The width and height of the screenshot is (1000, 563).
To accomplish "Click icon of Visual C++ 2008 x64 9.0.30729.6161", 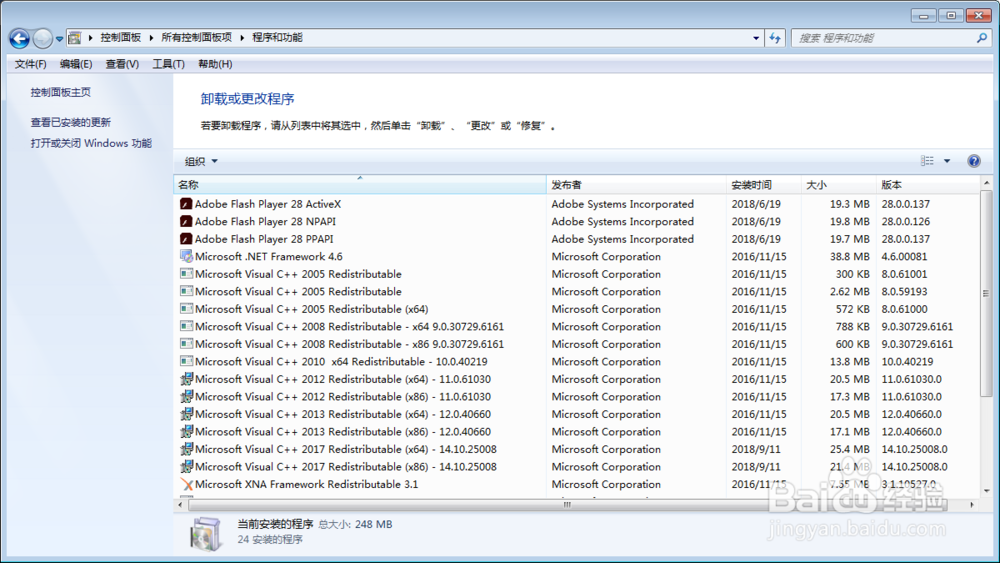I will tap(186, 326).
